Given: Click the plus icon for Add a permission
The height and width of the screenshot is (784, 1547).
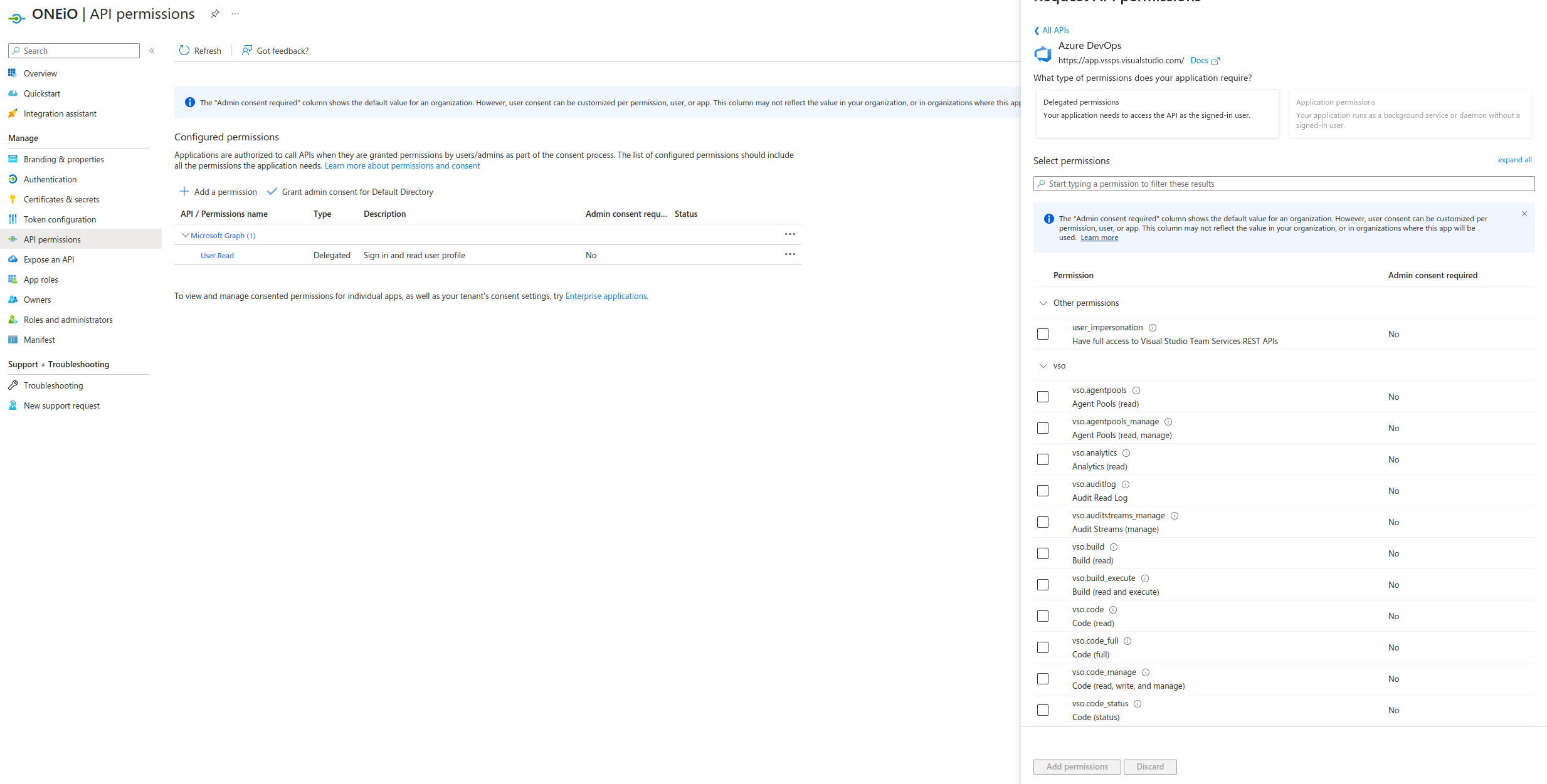Looking at the screenshot, I should pos(184,191).
